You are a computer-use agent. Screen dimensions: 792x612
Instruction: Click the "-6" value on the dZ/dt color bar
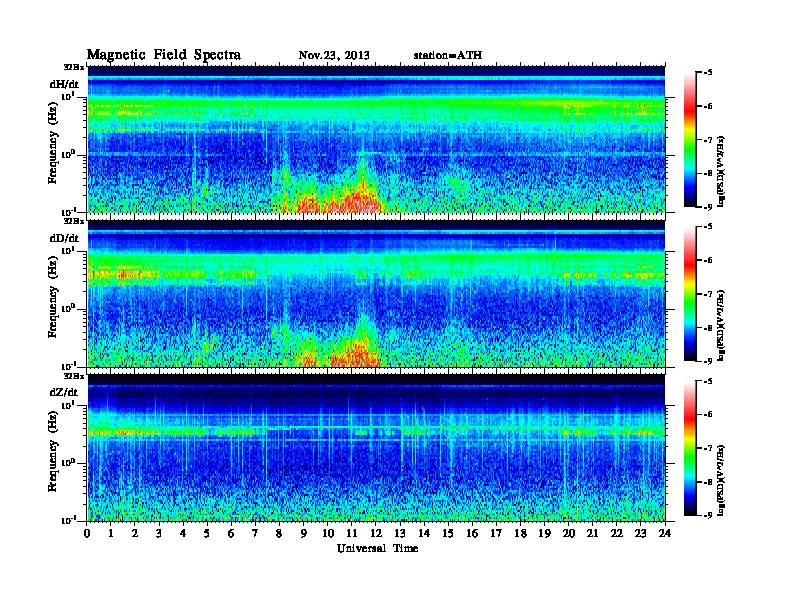click(x=708, y=415)
